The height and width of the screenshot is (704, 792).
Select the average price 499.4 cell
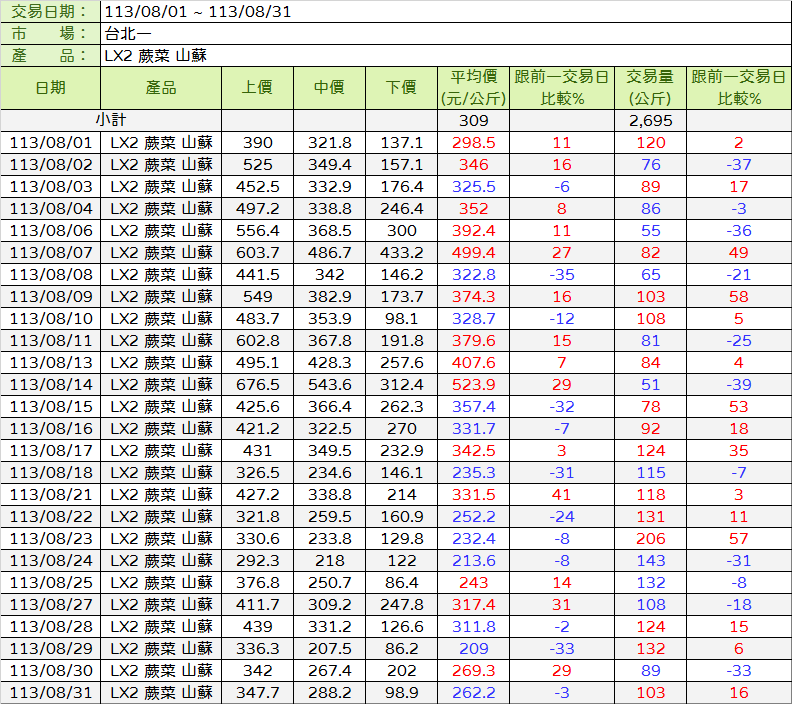[474, 253]
